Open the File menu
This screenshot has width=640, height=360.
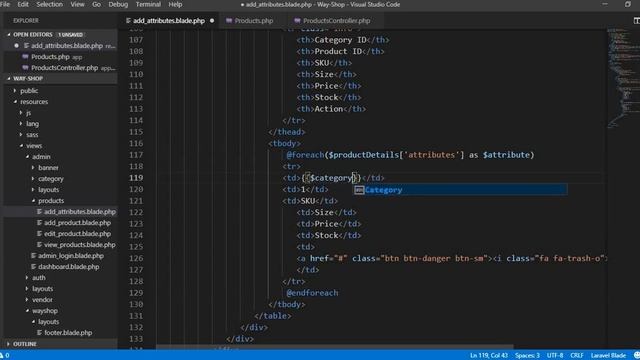point(5,4)
